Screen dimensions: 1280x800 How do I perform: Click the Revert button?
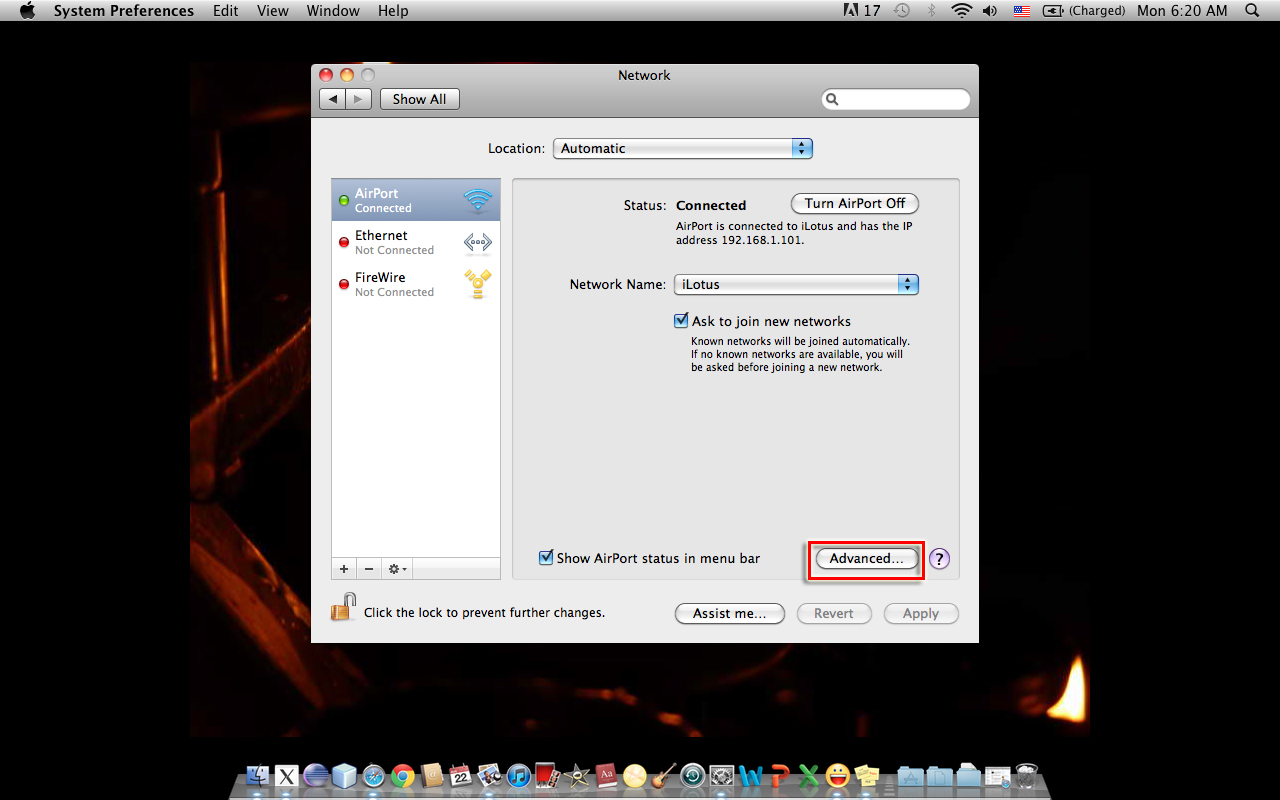point(834,613)
